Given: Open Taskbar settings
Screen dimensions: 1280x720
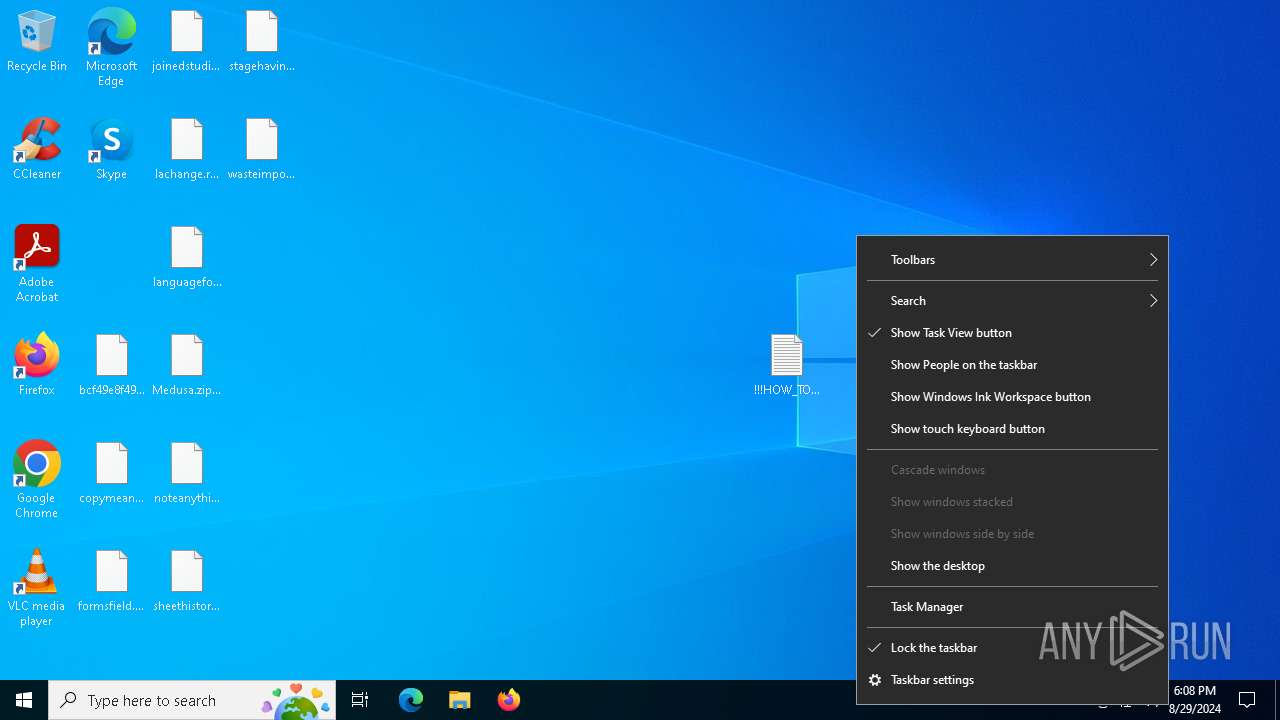Looking at the screenshot, I should [x=1012, y=680].
